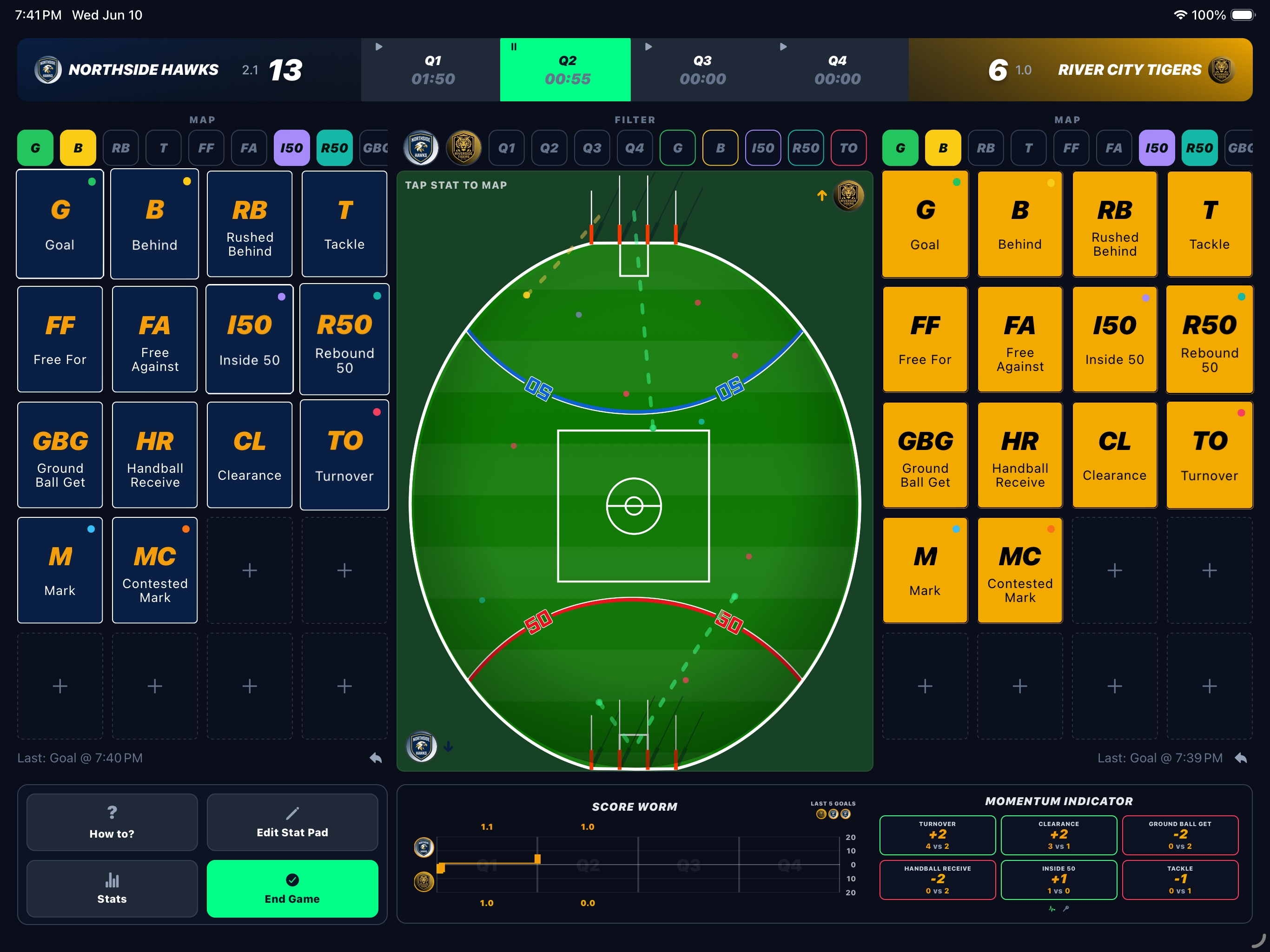Screen dimensions: 1270x952
Task: Toggle Hawks I50 map chip
Action: point(291,148)
